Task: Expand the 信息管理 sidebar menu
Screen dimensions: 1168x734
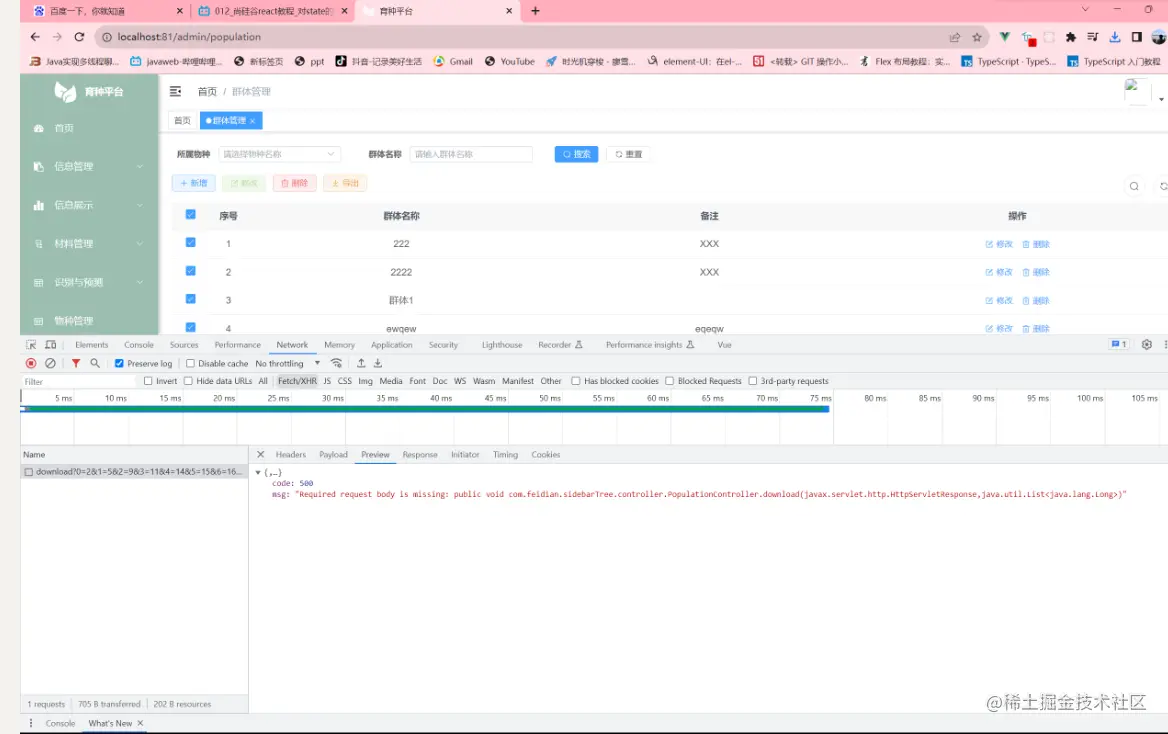Action: tap(89, 166)
